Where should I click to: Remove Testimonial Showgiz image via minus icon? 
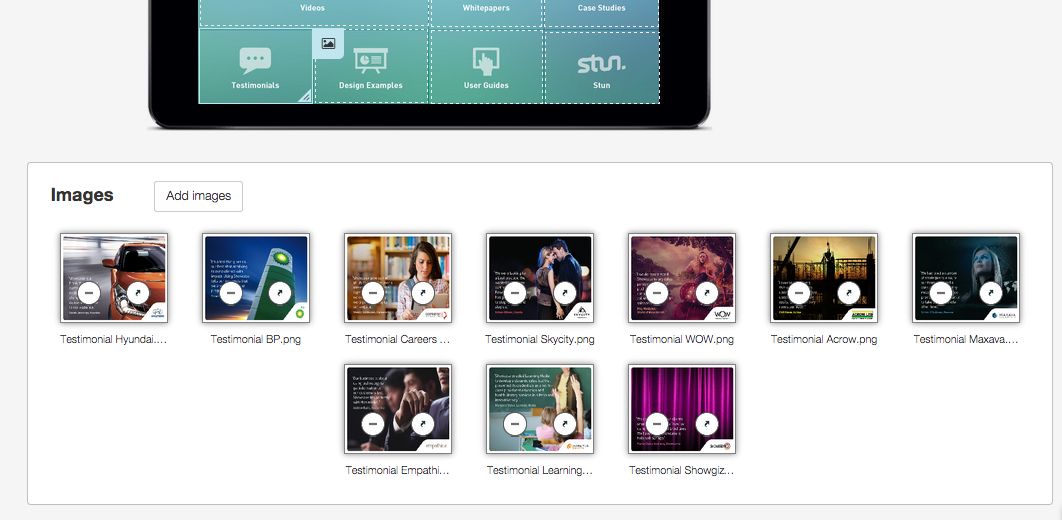pyautogui.click(x=657, y=424)
